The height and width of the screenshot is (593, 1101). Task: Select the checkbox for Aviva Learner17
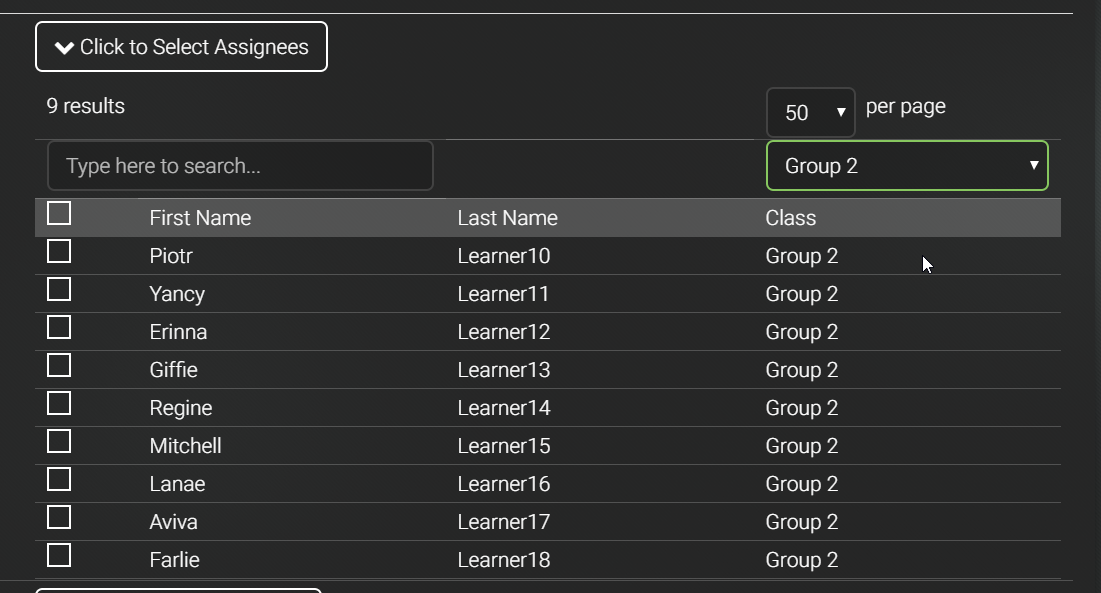pos(59,517)
